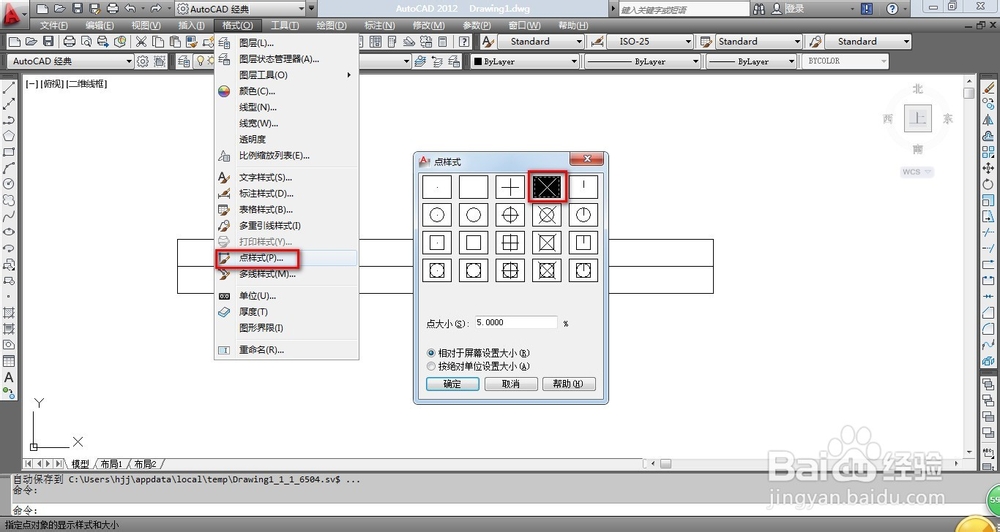Image resolution: width=1000 pixels, height=532 pixels.
Task: Choose single dot point style
Action: (x=436, y=187)
